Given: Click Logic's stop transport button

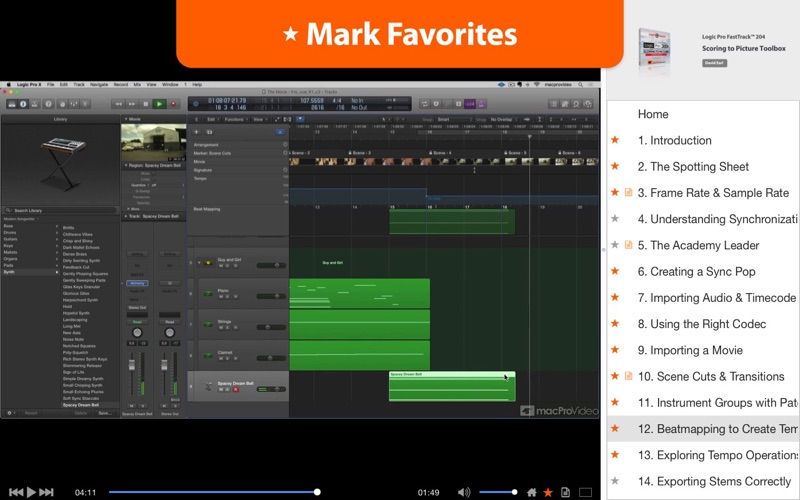Looking at the screenshot, I should point(145,104).
